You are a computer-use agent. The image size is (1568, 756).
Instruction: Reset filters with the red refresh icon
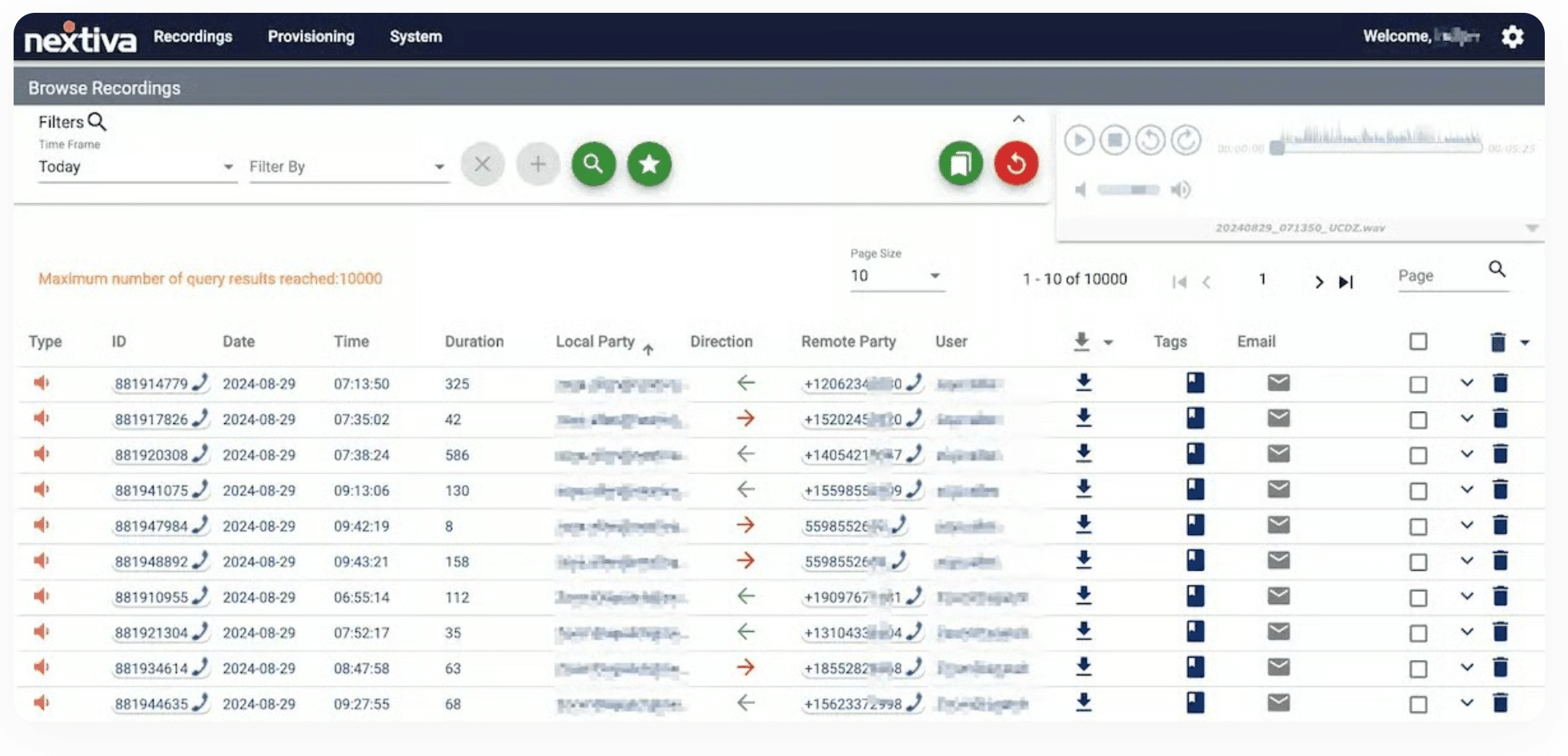pyautogui.click(x=1015, y=162)
